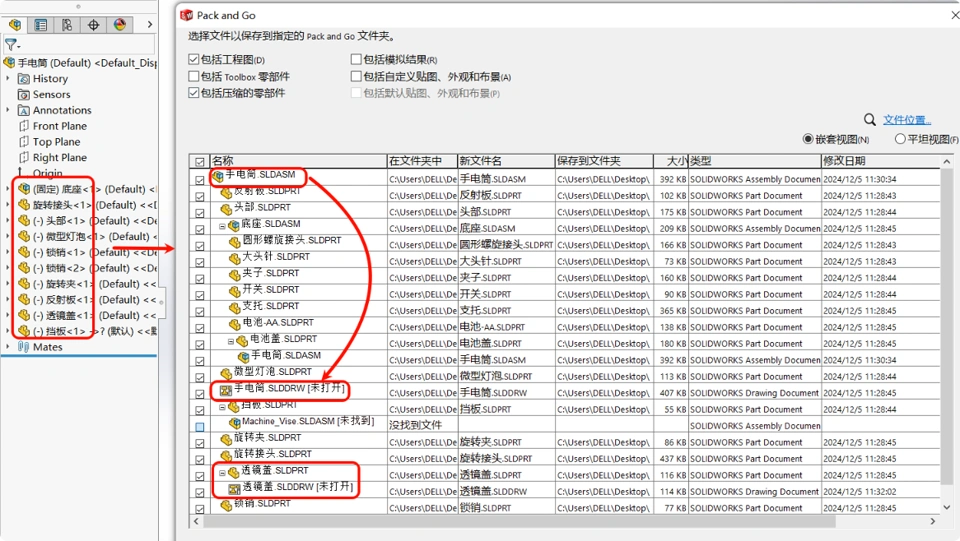Select the (-) 锁销<2> component in tree
The image size is (960, 541).
point(86,268)
